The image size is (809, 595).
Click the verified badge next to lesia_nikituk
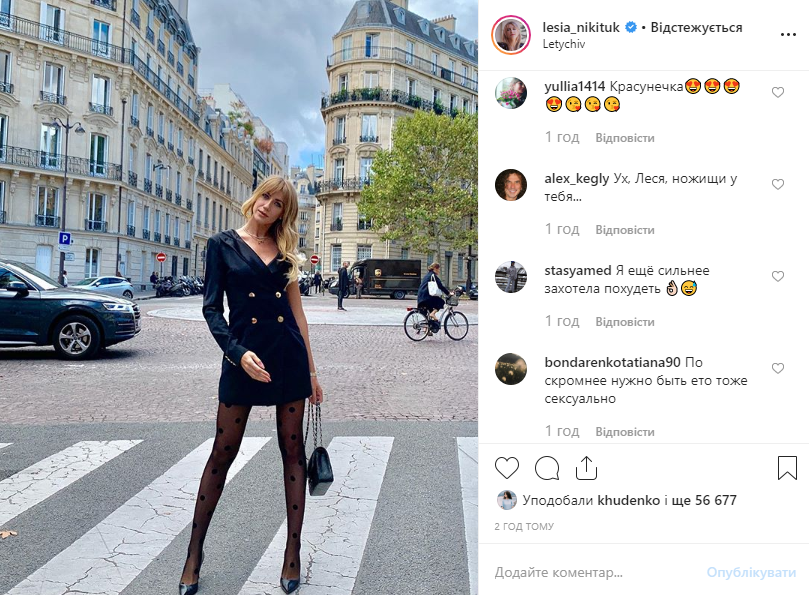click(630, 27)
